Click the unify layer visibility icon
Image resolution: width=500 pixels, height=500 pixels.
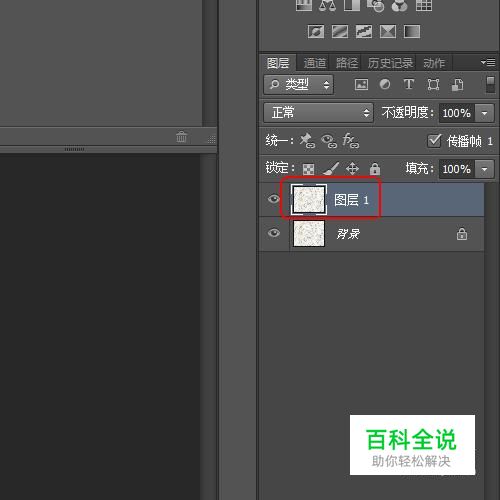click(329, 141)
